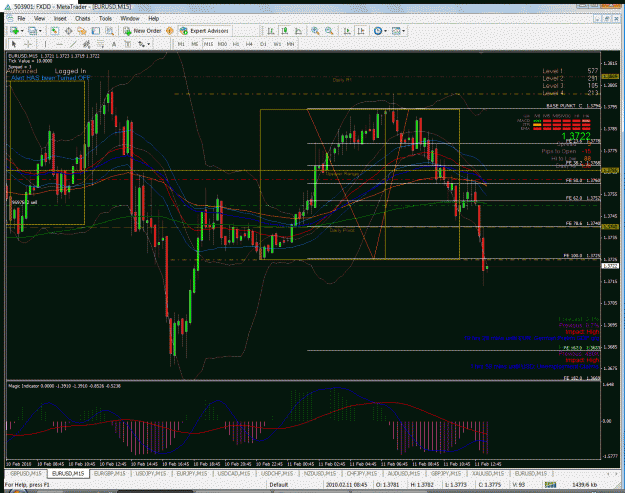Screen dimensions: 625x493
Task: Show the Navigator panel
Action: pyautogui.click(x=82, y=31)
